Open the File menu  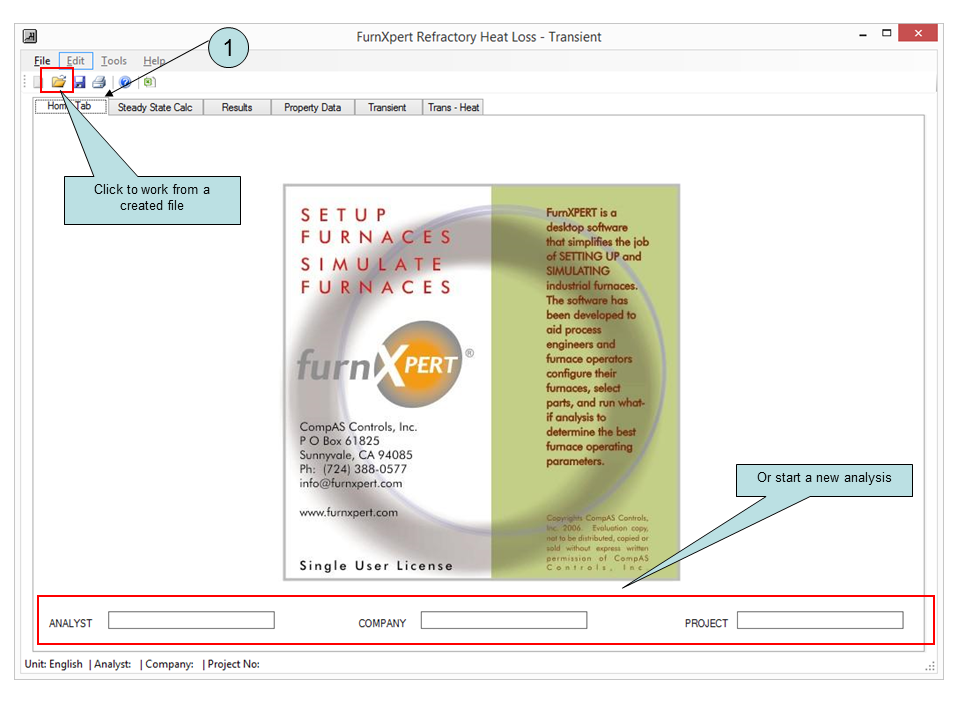click(x=42, y=61)
